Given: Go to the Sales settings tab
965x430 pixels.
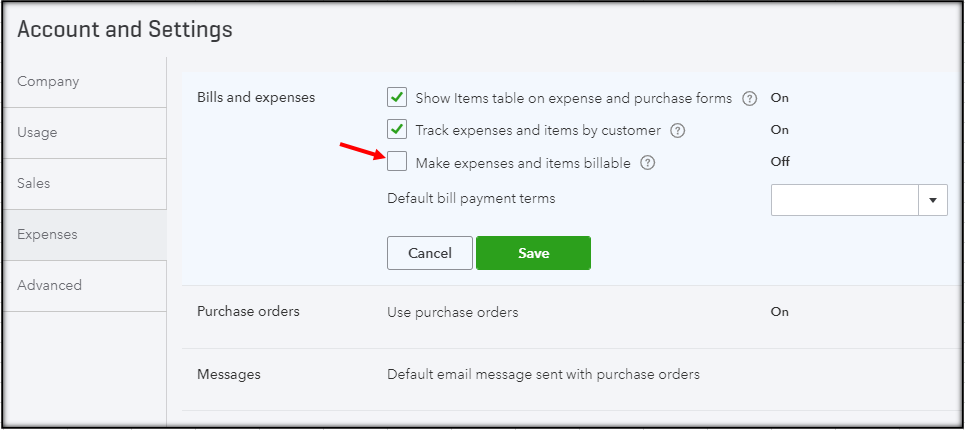Looking at the screenshot, I should [34, 184].
